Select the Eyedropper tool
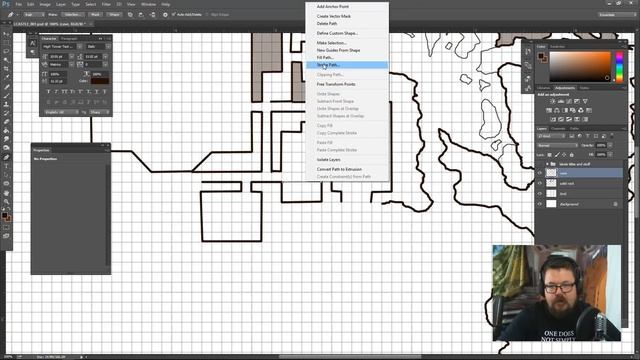The image size is (640, 360). (6, 77)
